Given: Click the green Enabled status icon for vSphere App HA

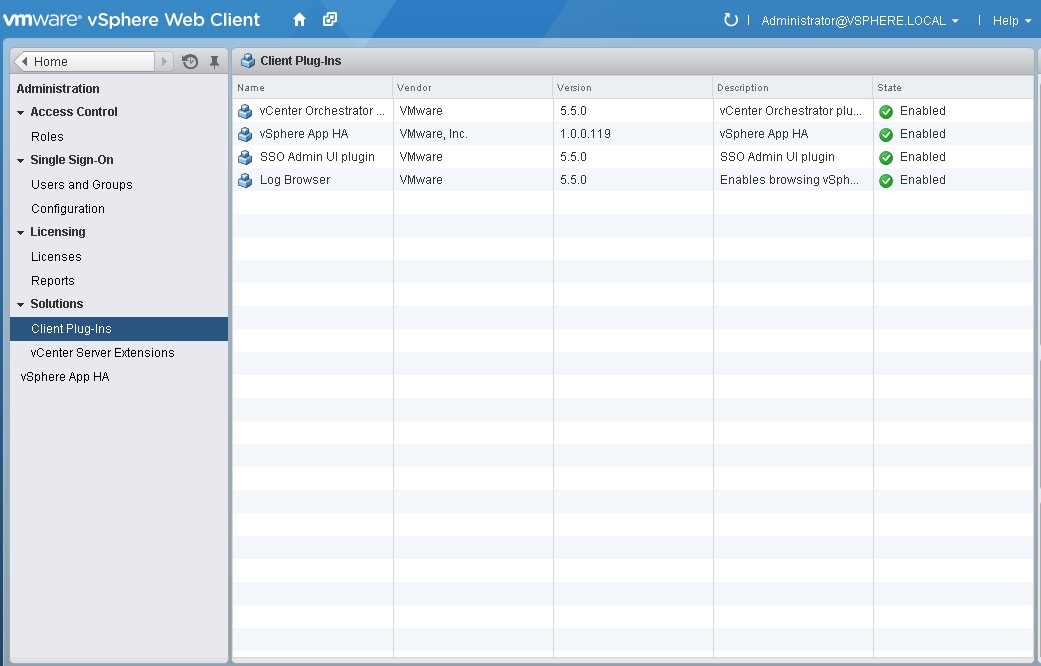Looking at the screenshot, I should (886, 134).
